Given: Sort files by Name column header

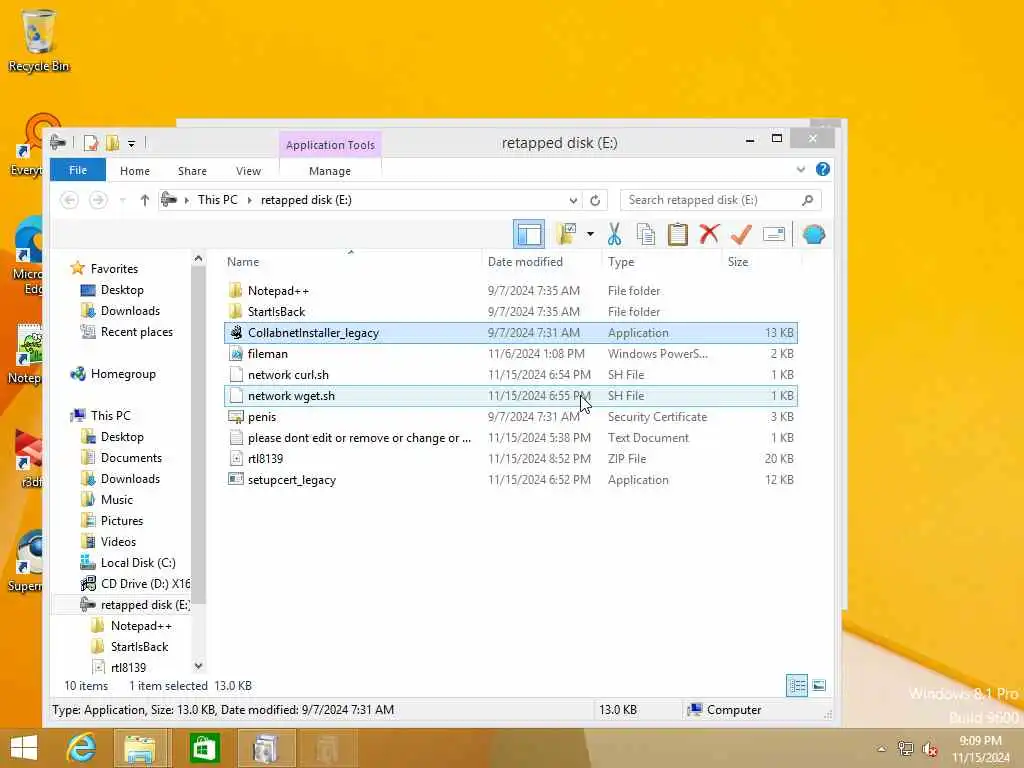Looking at the screenshot, I should pos(243,262).
